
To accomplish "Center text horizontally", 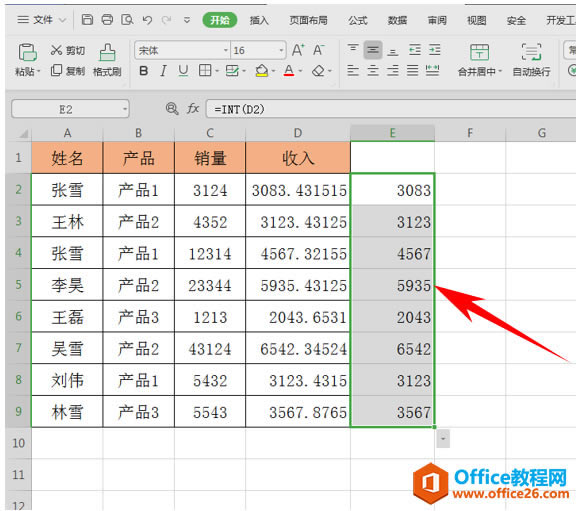I will [373, 70].
